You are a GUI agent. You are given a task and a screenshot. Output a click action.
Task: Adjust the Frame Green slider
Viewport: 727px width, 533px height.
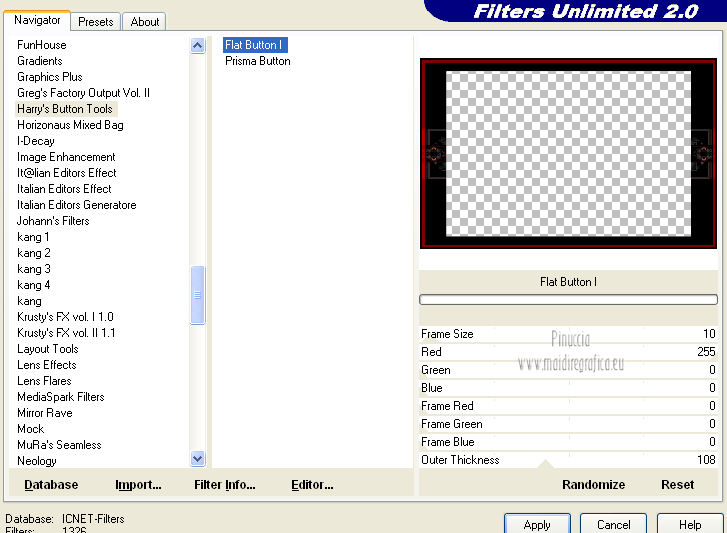pos(568,424)
